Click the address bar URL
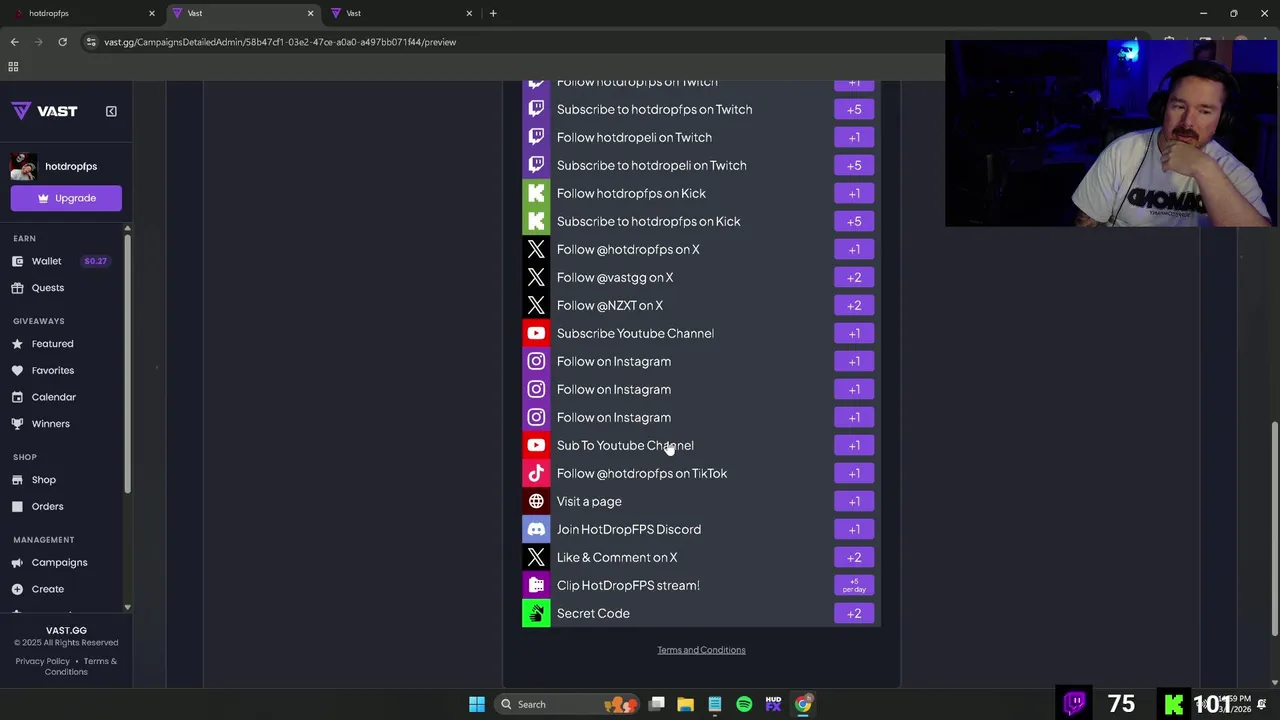Viewport: 1280px width, 720px height. [x=280, y=42]
